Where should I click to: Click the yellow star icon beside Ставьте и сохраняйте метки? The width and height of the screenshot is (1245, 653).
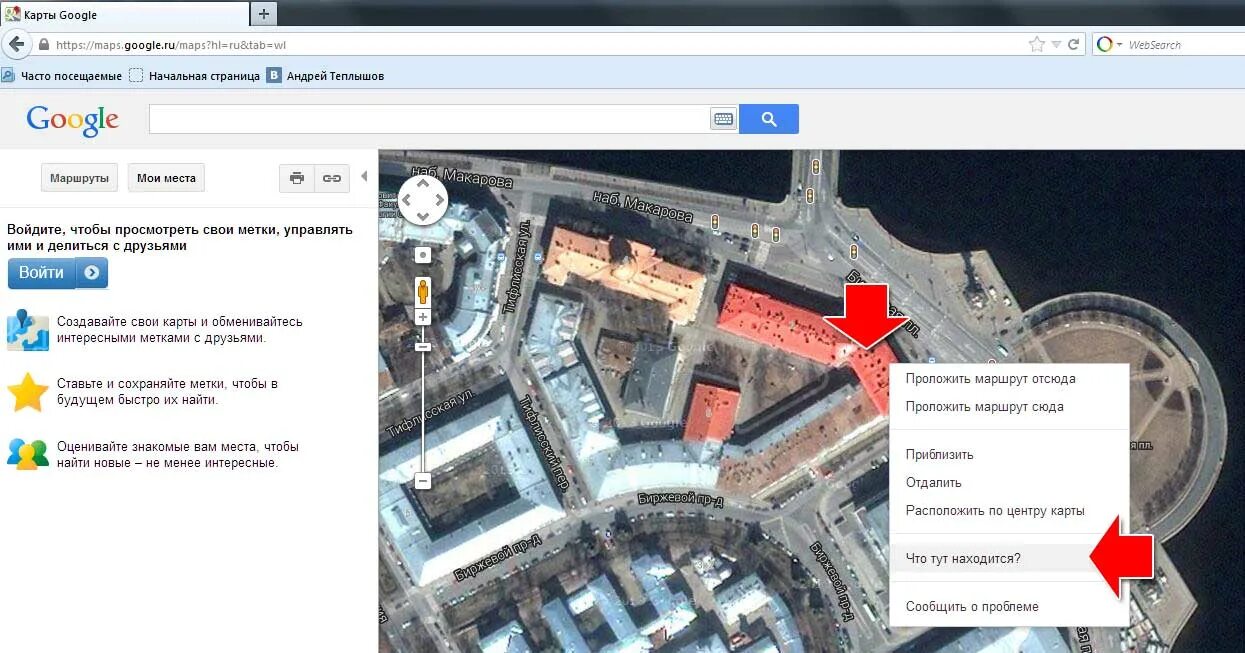coord(27,392)
